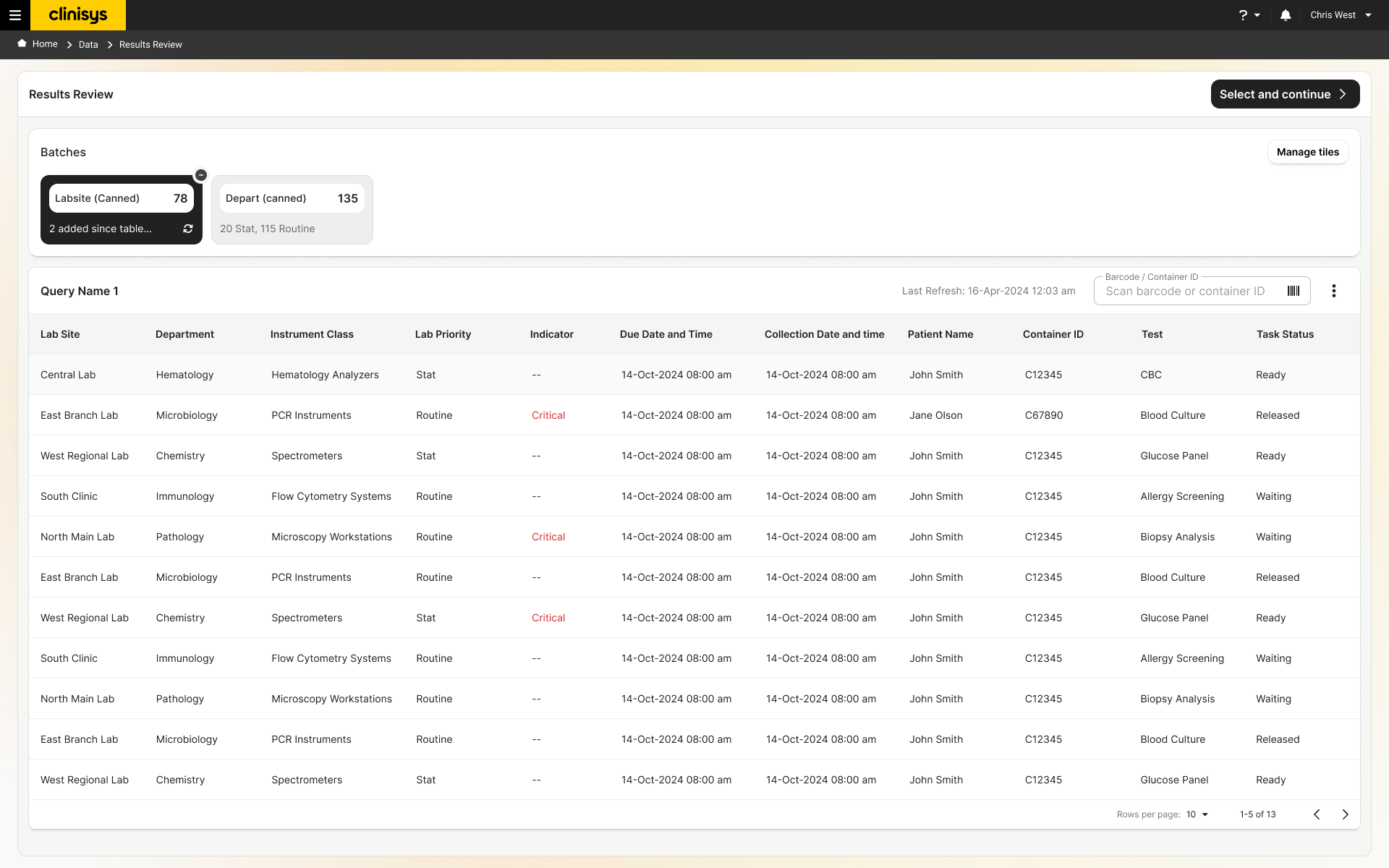Click Query Name 1 title
The image size is (1389, 868).
click(80, 291)
